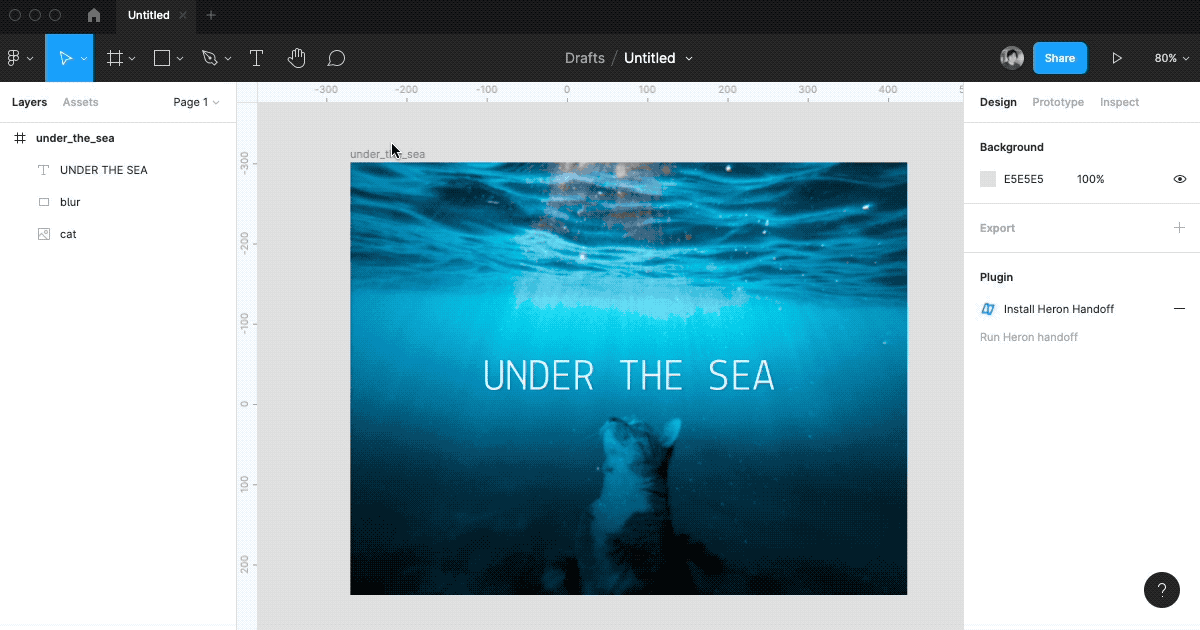This screenshot has height=630, width=1200.
Task: Remove the Install Heron Handoff plugin
Action: (1179, 309)
